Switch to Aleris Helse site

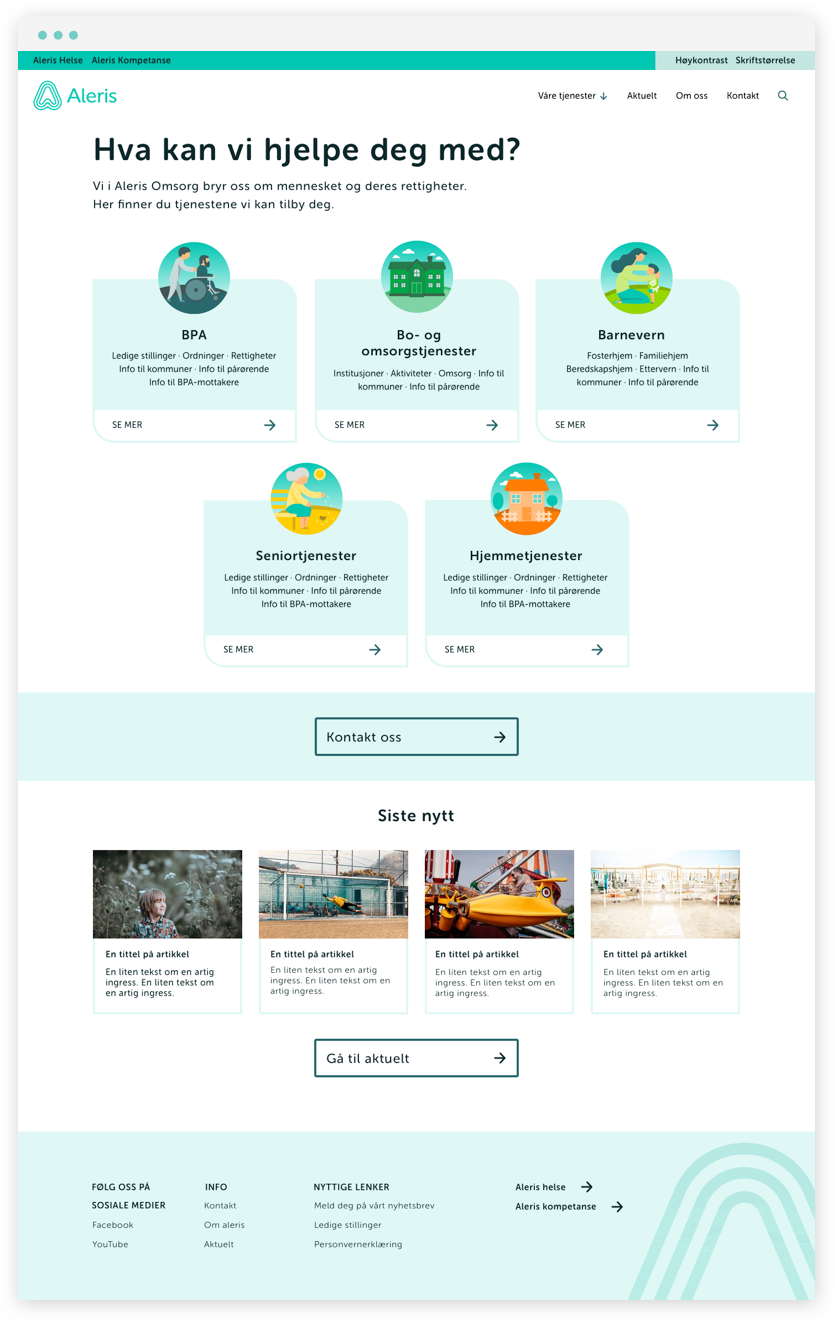coord(58,60)
